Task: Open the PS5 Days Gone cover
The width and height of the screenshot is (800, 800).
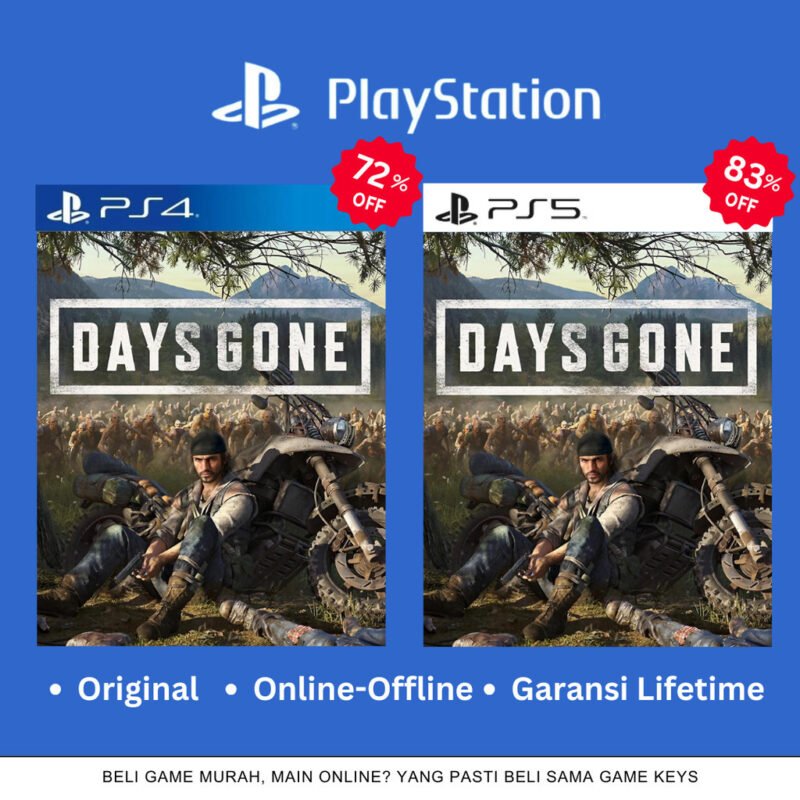Action: point(597,438)
